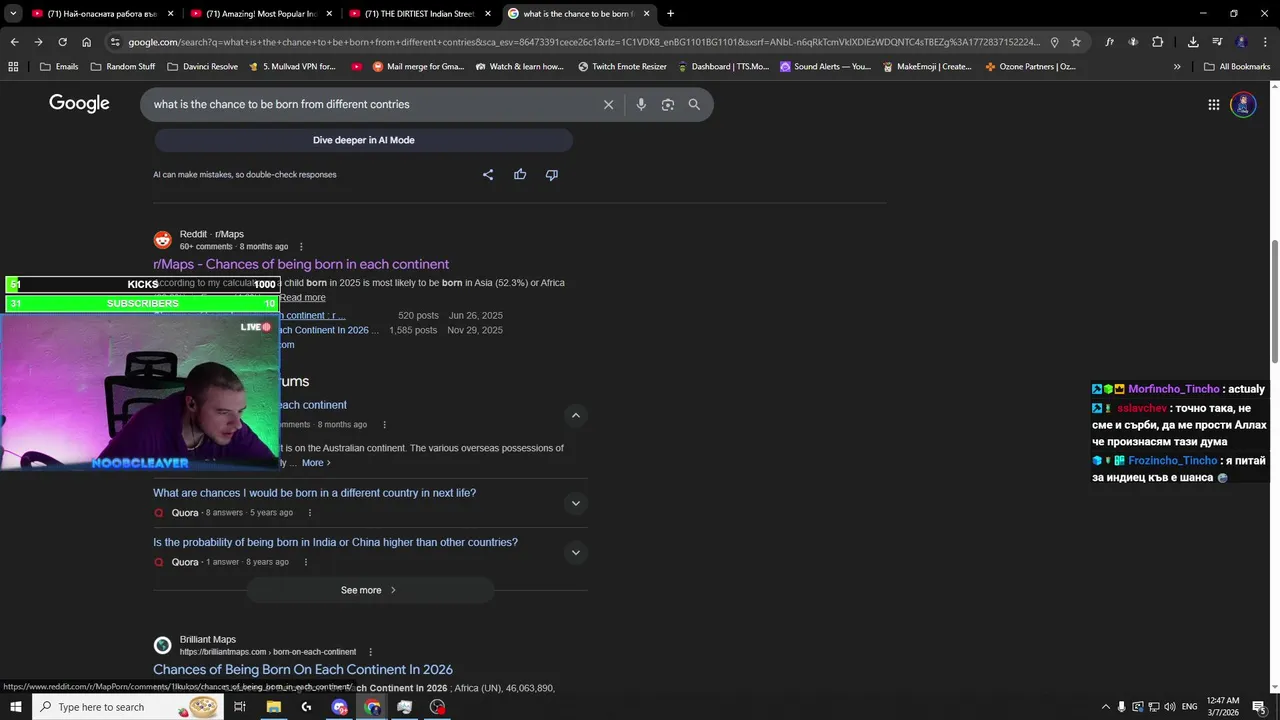
Task: Open the Davinci Resolve bookmark folder
Action: [x=202, y=67]
